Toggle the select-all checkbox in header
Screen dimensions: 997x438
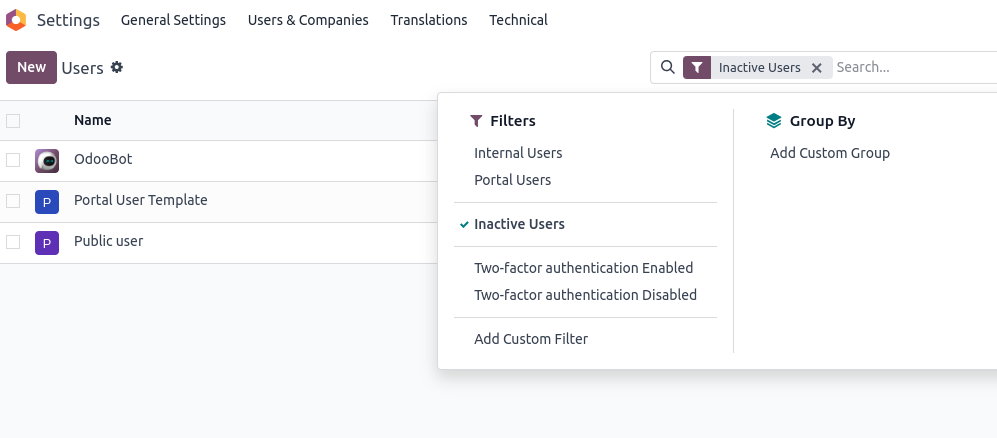click(x=13, y=121)
